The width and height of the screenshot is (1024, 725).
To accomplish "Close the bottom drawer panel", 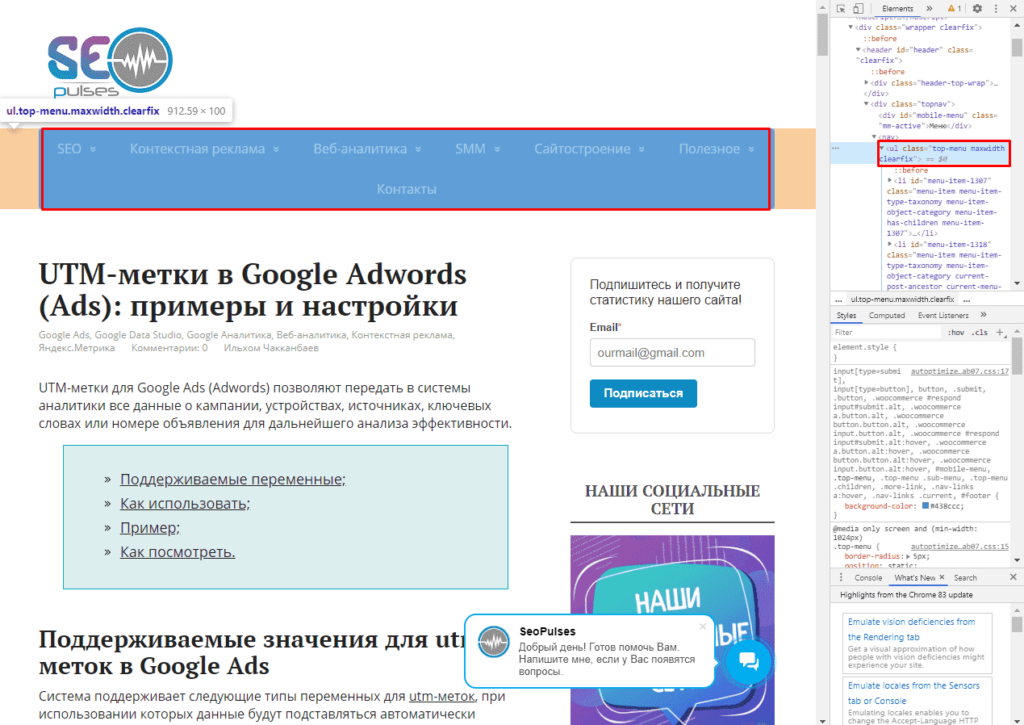I will click(x=1013, y=577).
